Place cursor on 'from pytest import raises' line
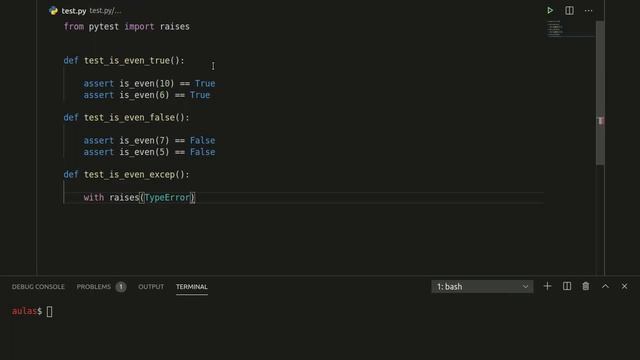Image resolution: width=640 pixels, height=360 pixels. 127,27
